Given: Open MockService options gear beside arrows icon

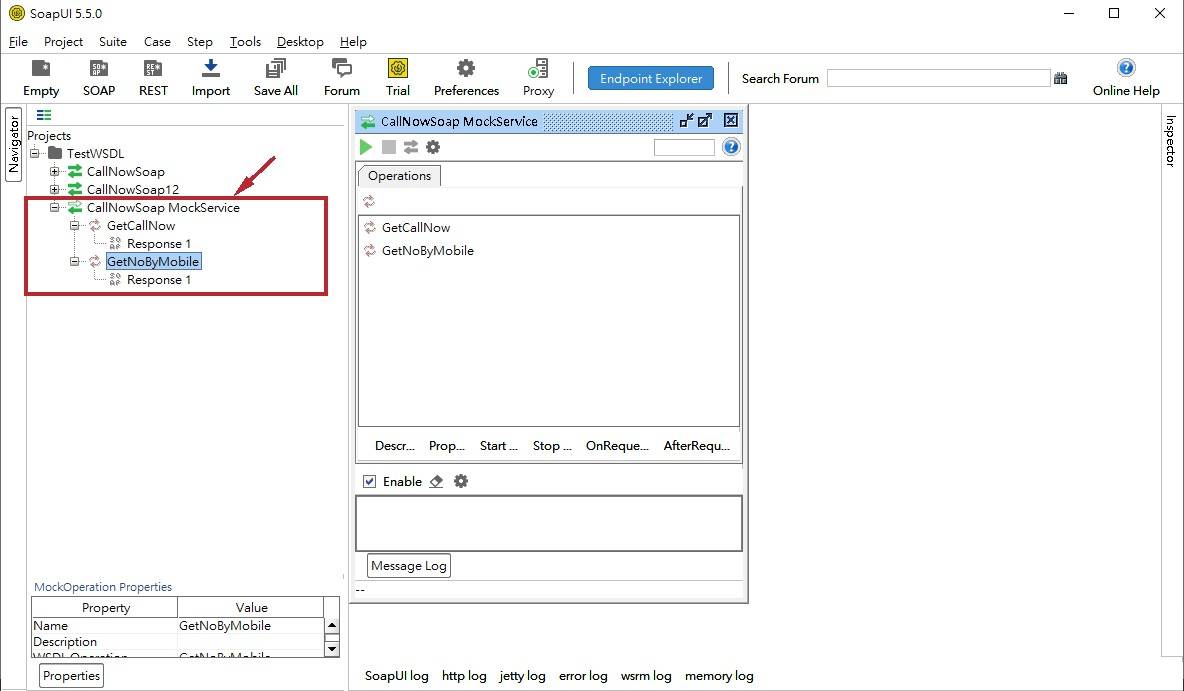Looking at the screenshot, I should [433, 147].
